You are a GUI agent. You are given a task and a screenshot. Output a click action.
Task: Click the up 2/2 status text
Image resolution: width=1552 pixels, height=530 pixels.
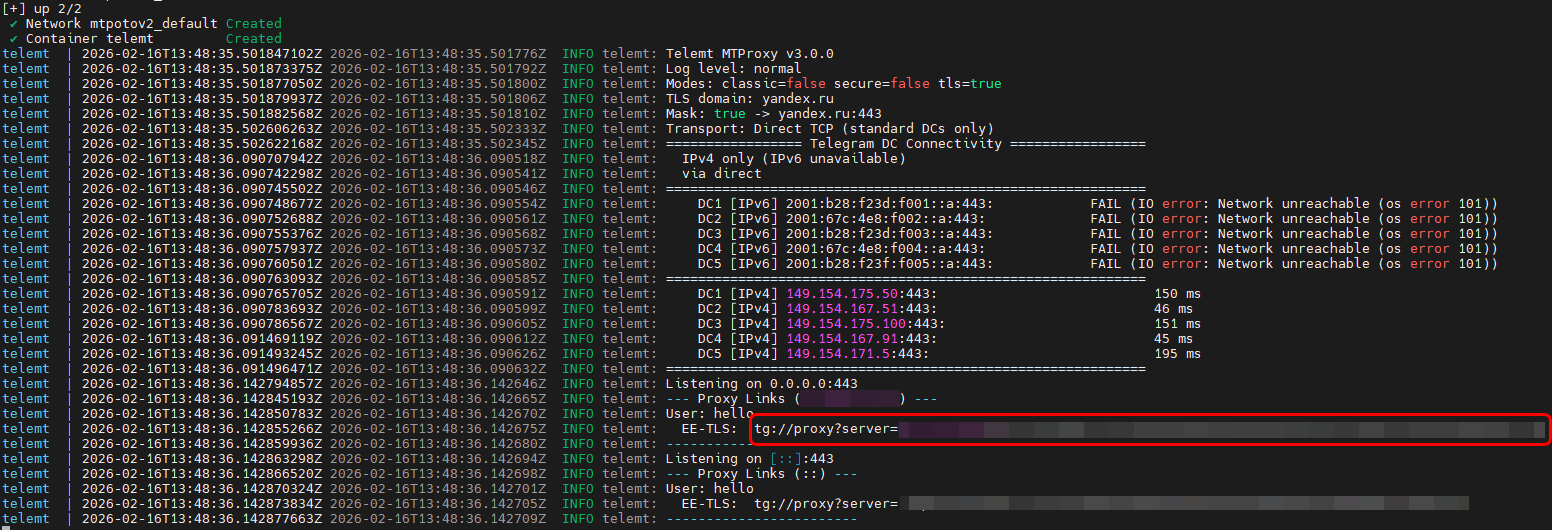tap(57, 8)
